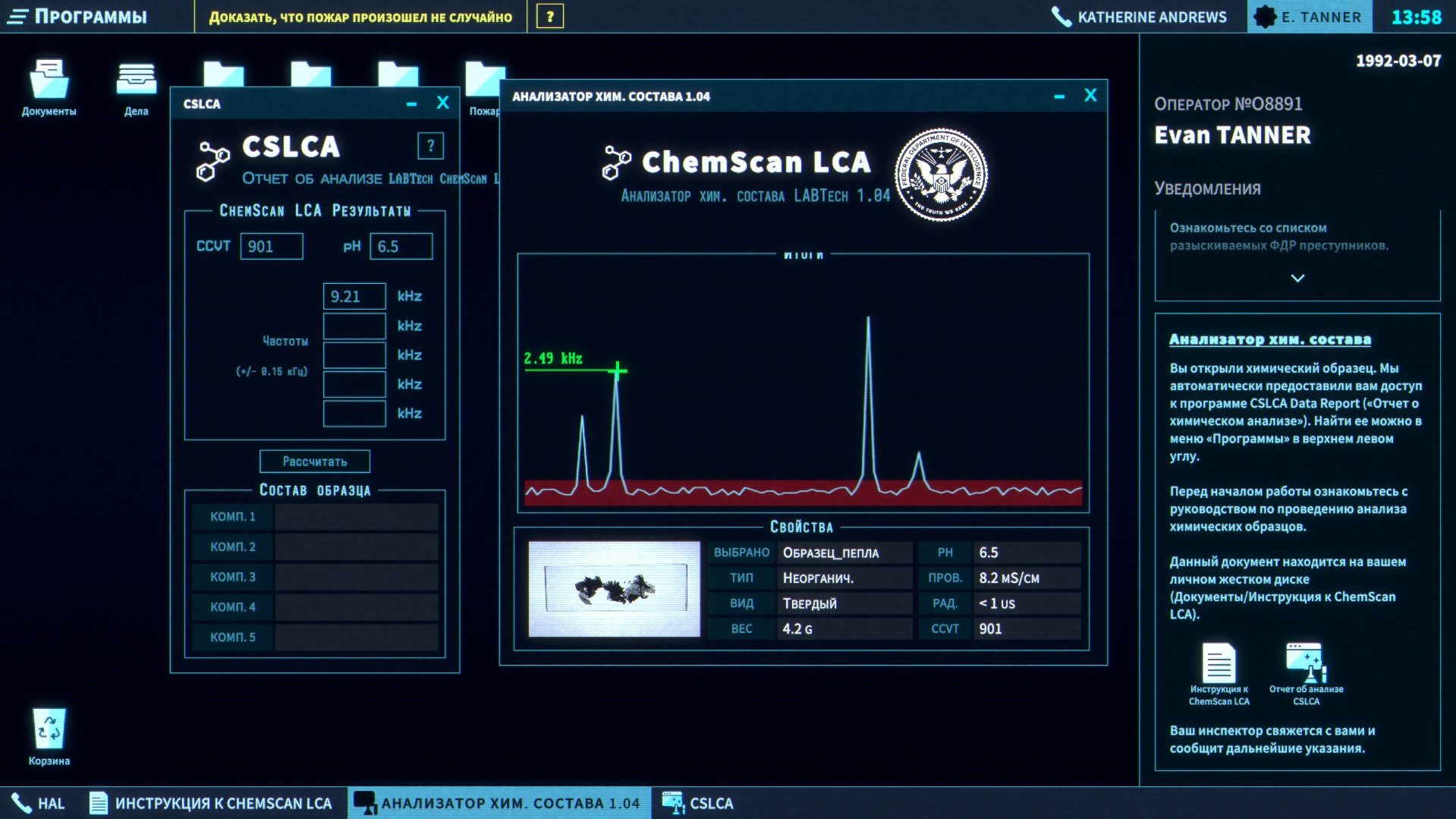Close the CSLCA window
The image size is (1456, 819).
click(x=443, y=103)
